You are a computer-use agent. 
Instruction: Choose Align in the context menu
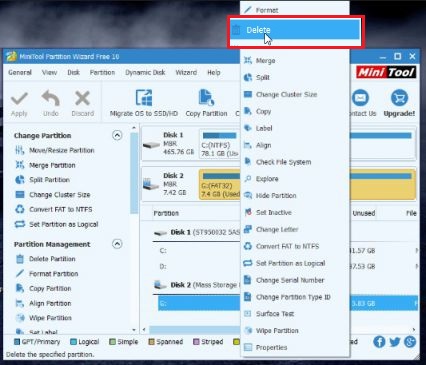pyautogui.click(x=295, y=145)
